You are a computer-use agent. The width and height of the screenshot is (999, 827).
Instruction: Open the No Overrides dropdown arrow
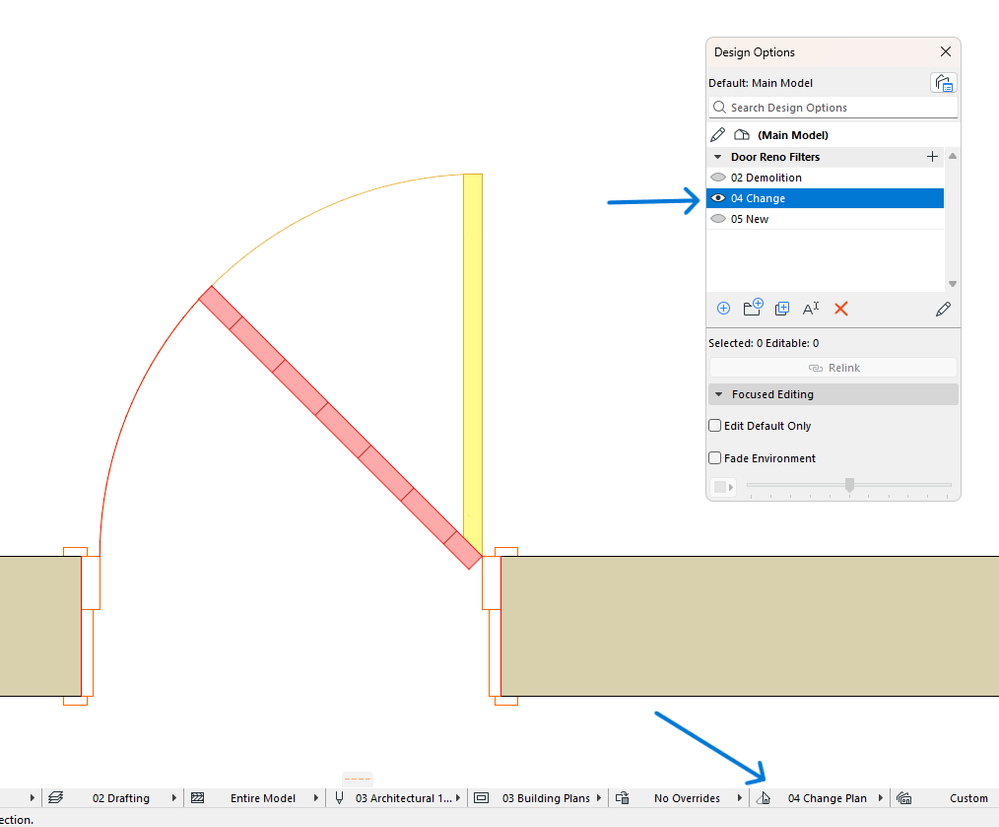(740, 798)
